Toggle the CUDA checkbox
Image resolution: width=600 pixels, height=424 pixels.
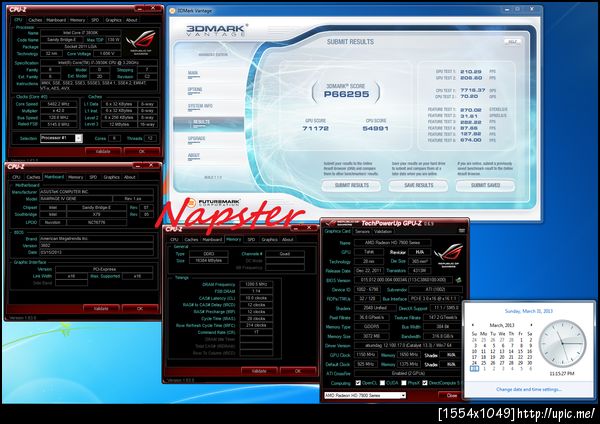(382, 383)
